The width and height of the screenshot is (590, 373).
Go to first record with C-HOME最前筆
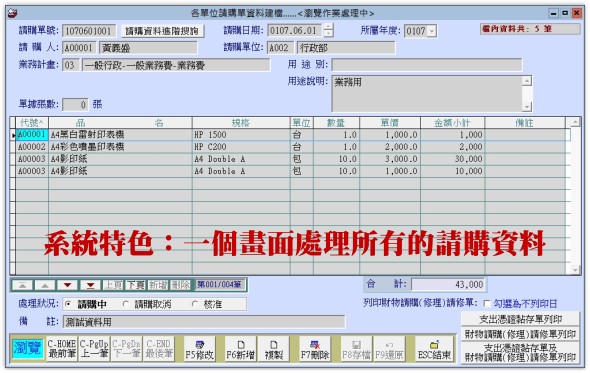coord(62,349)
